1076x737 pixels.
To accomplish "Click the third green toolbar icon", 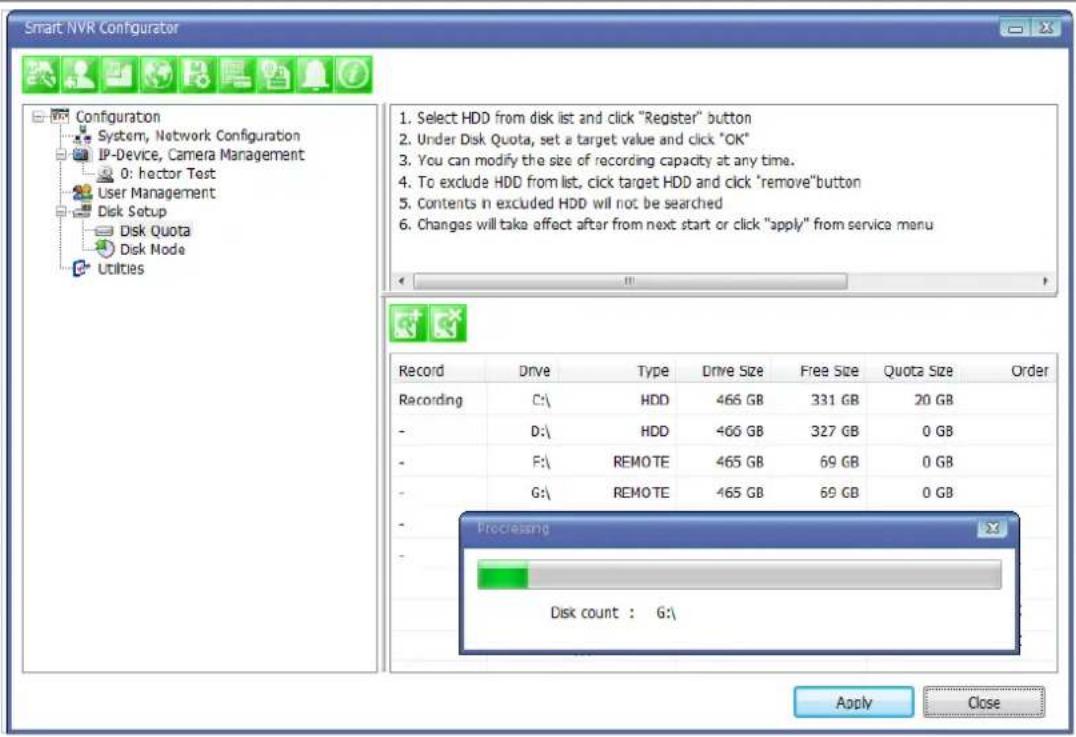I will coord(119,74).
